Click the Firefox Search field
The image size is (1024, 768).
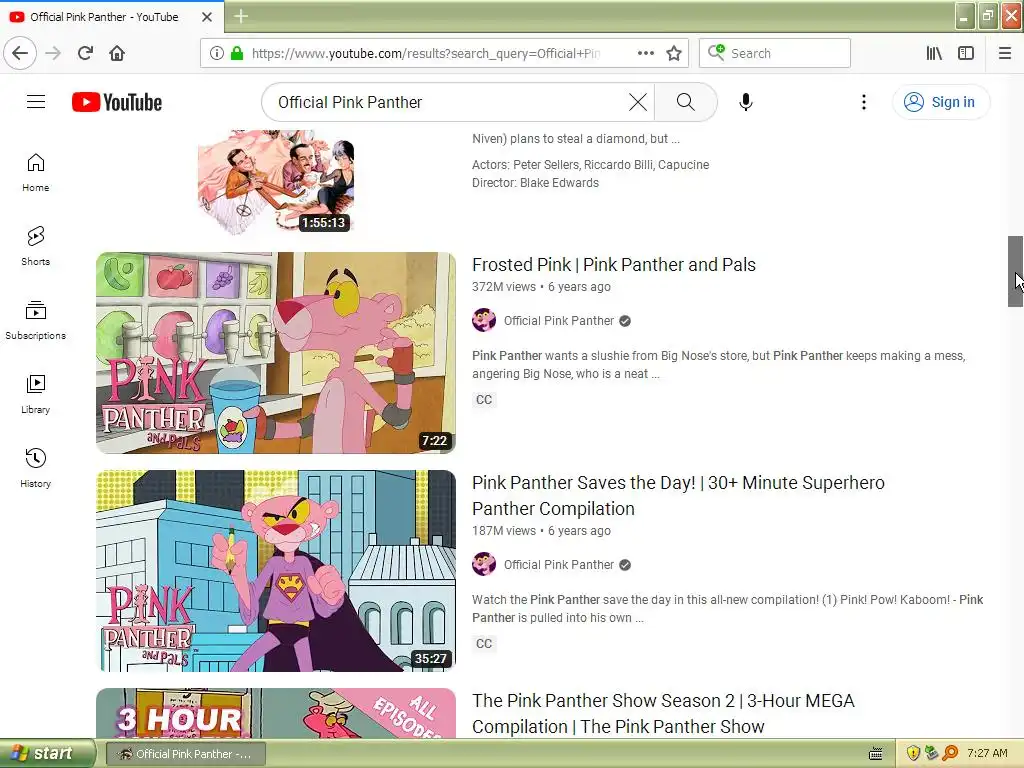click(775, 54)
